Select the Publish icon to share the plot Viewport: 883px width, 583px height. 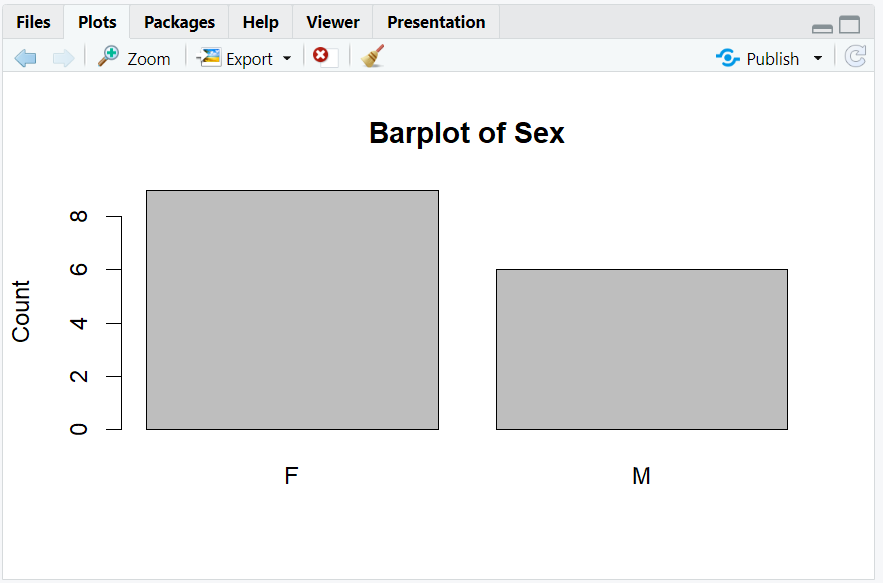pos(727,57)
